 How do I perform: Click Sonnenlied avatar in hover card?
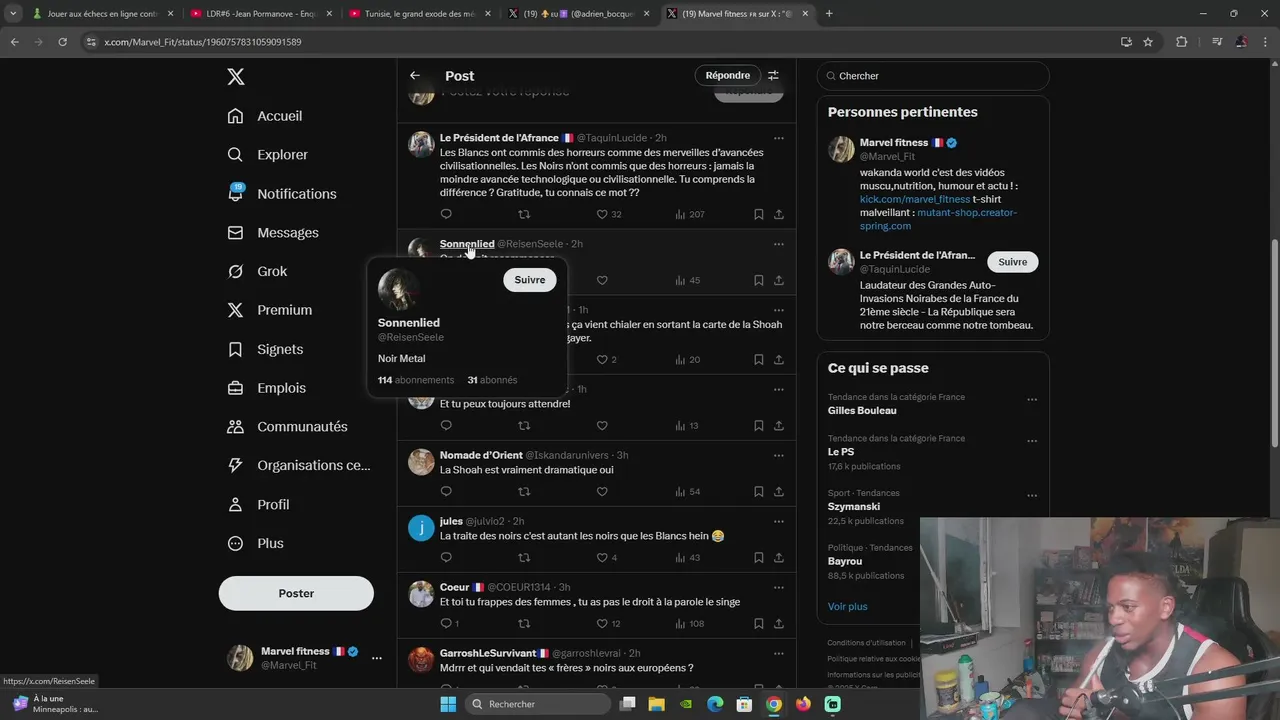coord(398,289)
